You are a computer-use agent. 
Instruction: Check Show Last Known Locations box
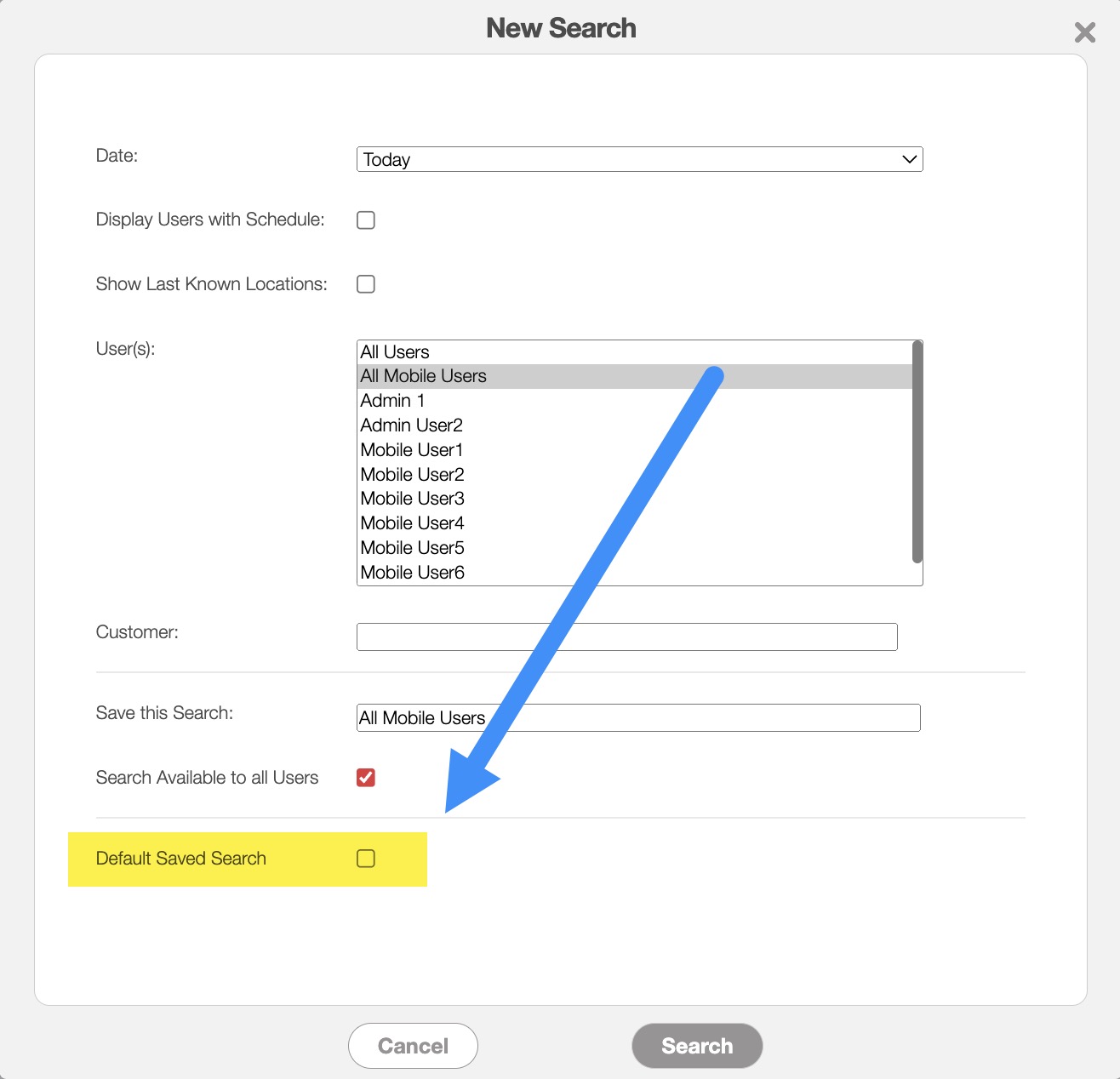[x=366, y=284]
